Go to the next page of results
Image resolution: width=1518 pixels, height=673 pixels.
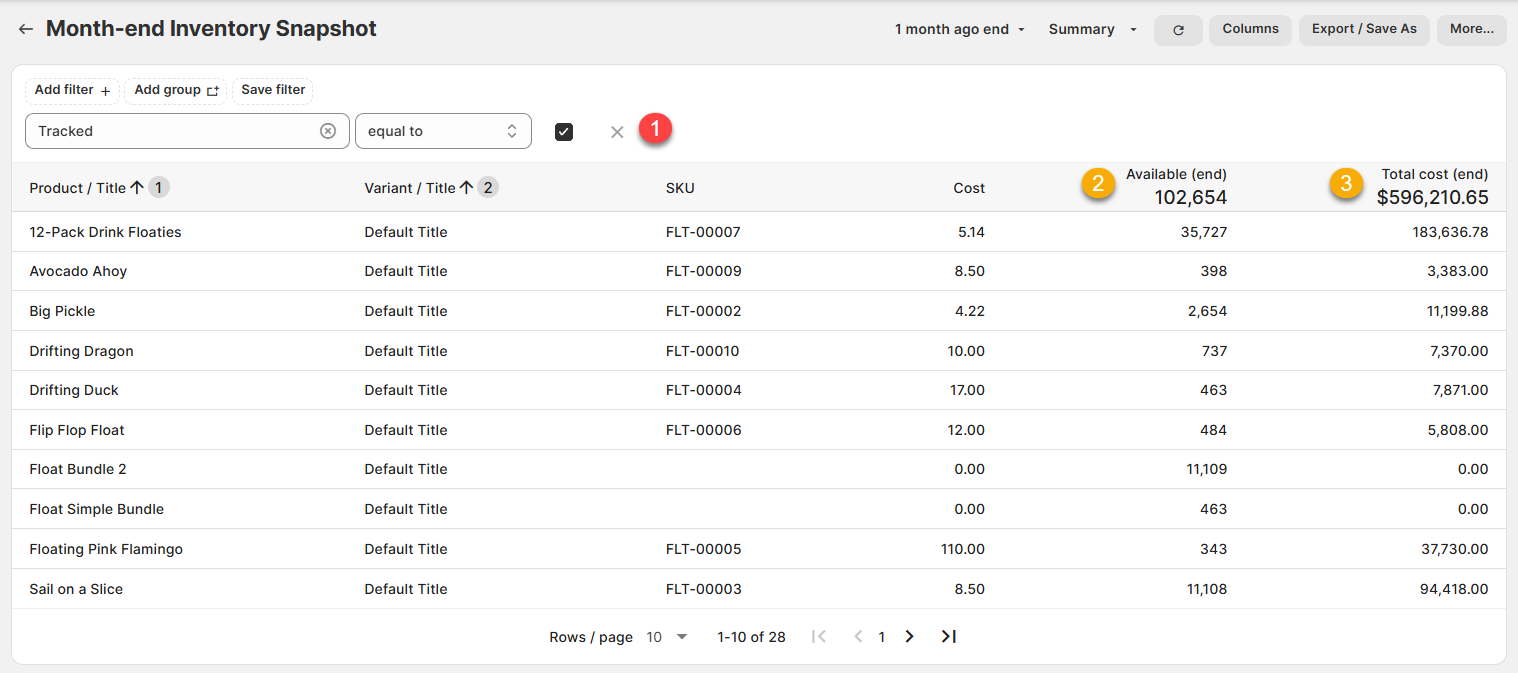(x=909, y=637)
